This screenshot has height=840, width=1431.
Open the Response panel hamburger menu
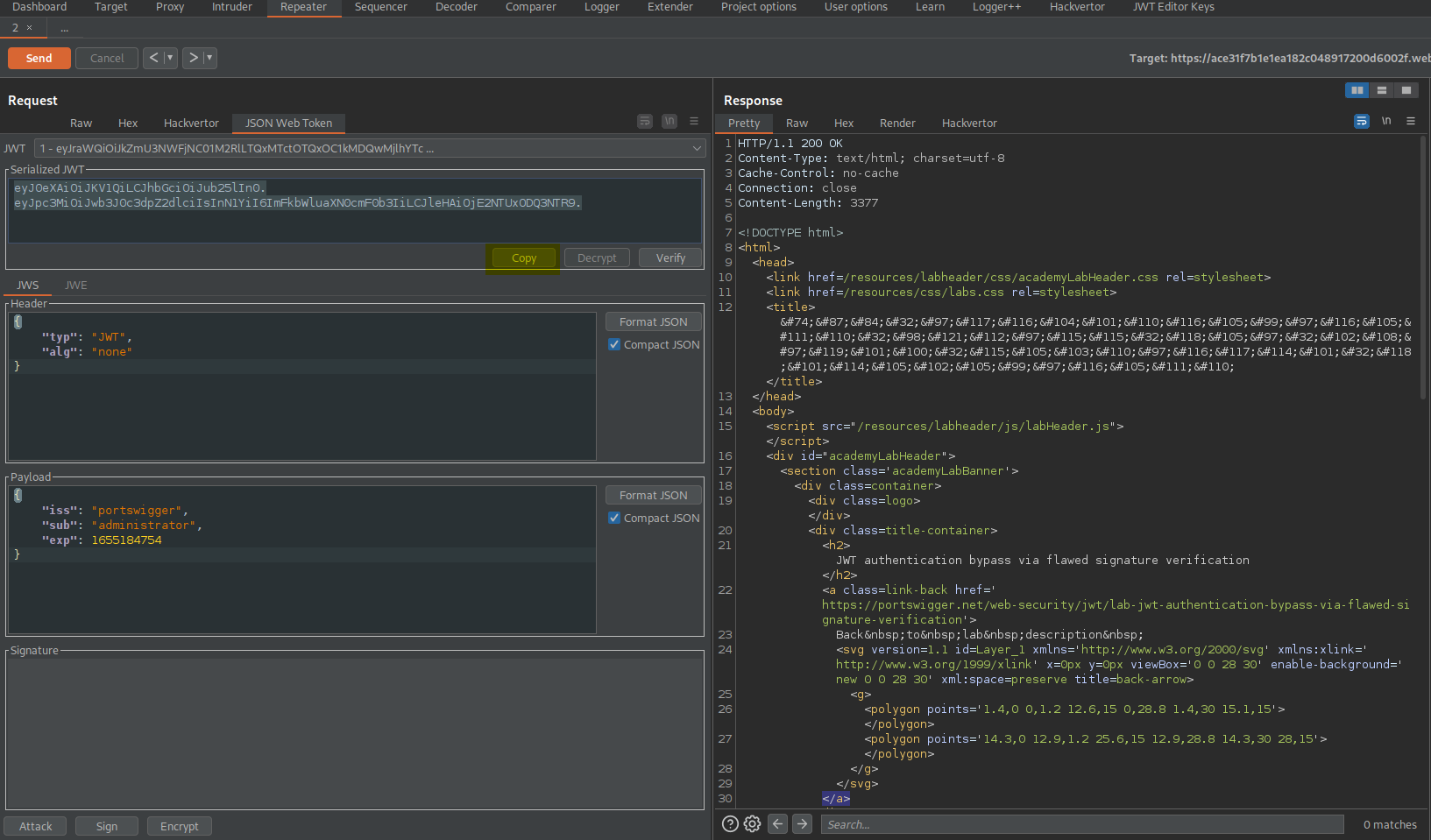click(1411, 121)
